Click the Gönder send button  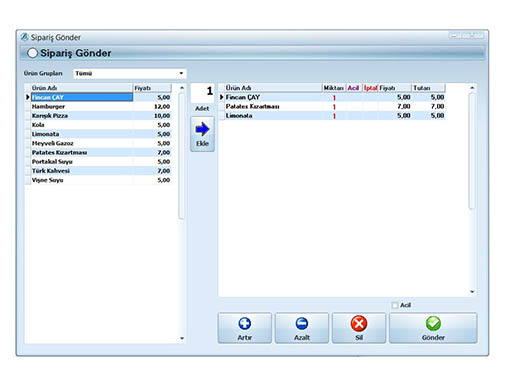(433, 328)
